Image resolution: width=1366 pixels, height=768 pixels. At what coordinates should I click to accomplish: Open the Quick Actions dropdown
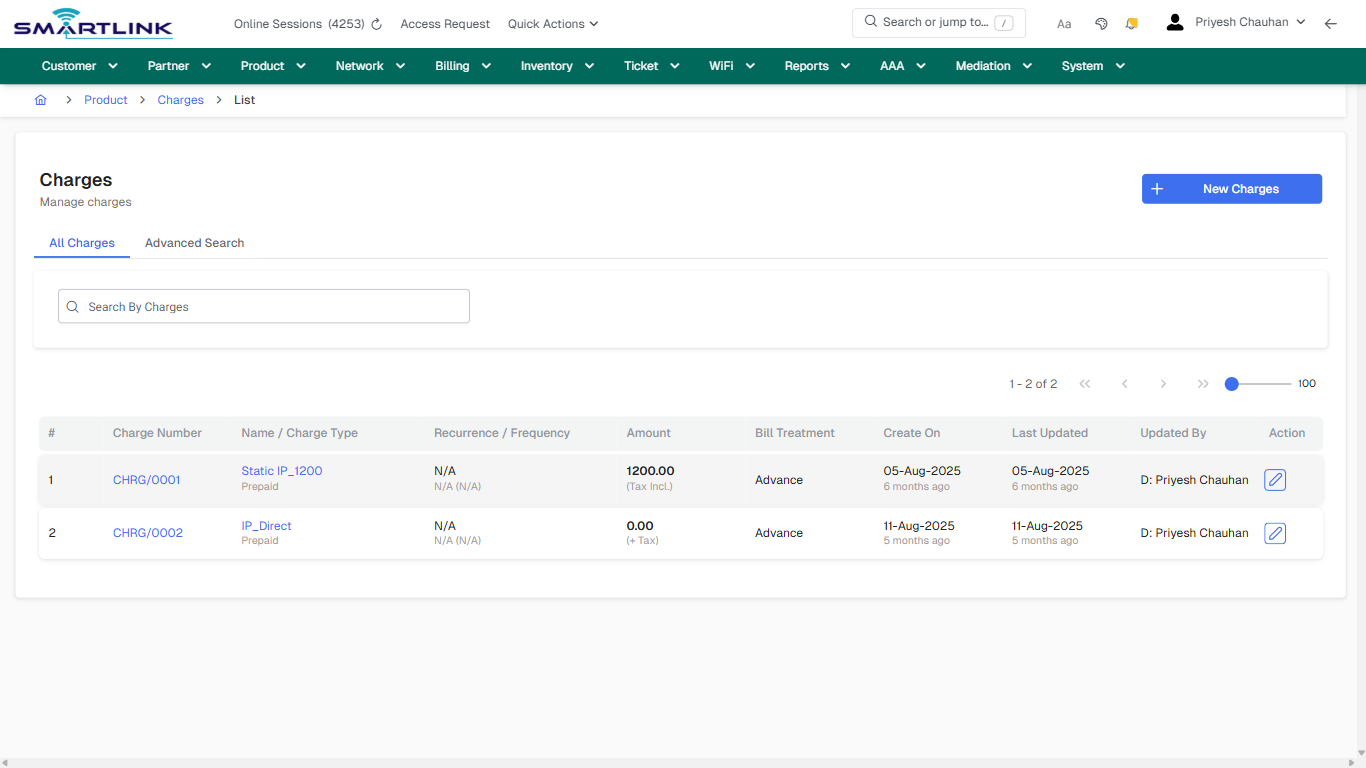[552, 23]
